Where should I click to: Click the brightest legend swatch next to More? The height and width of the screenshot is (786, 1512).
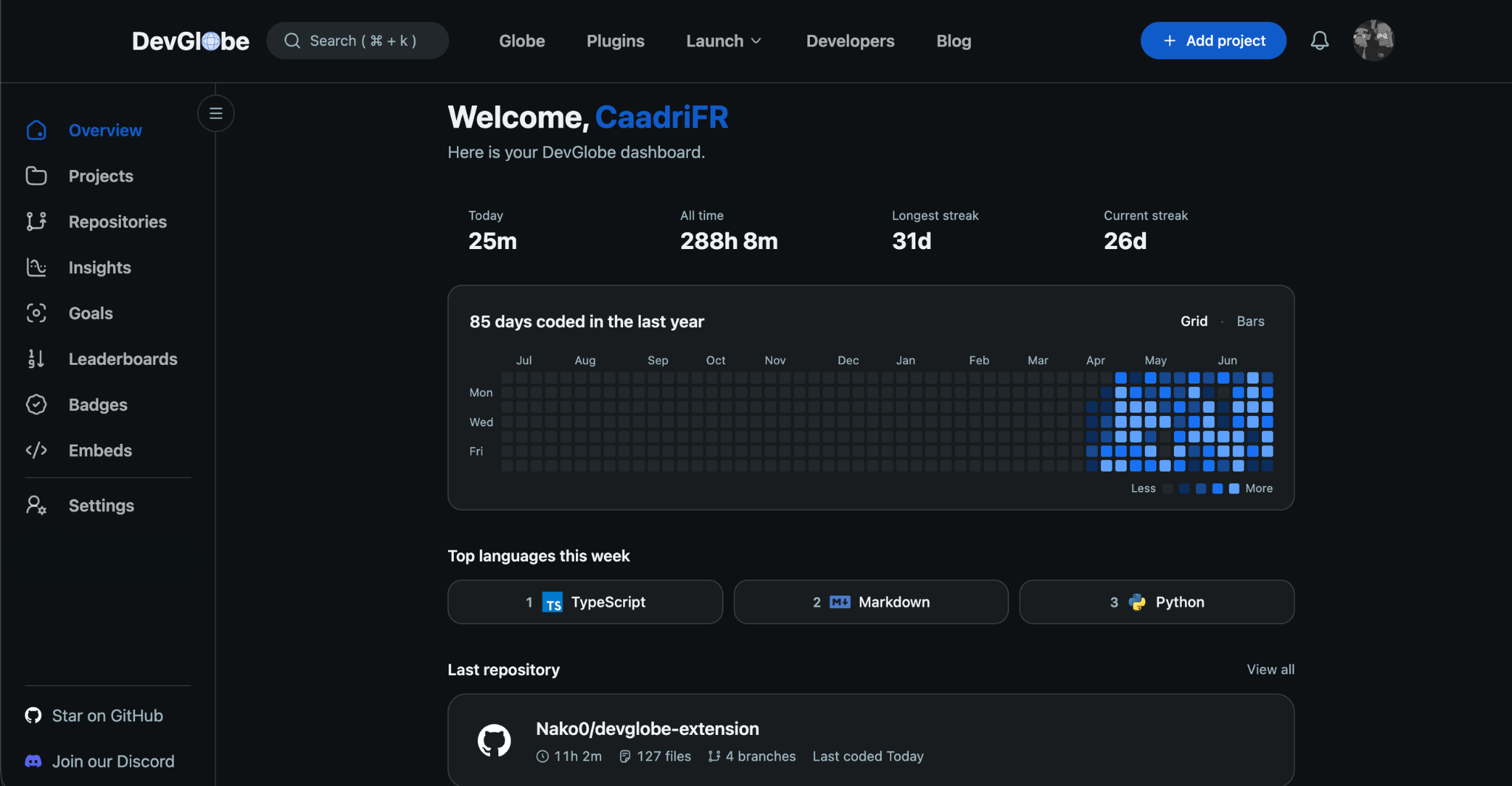pos(1234,488)
